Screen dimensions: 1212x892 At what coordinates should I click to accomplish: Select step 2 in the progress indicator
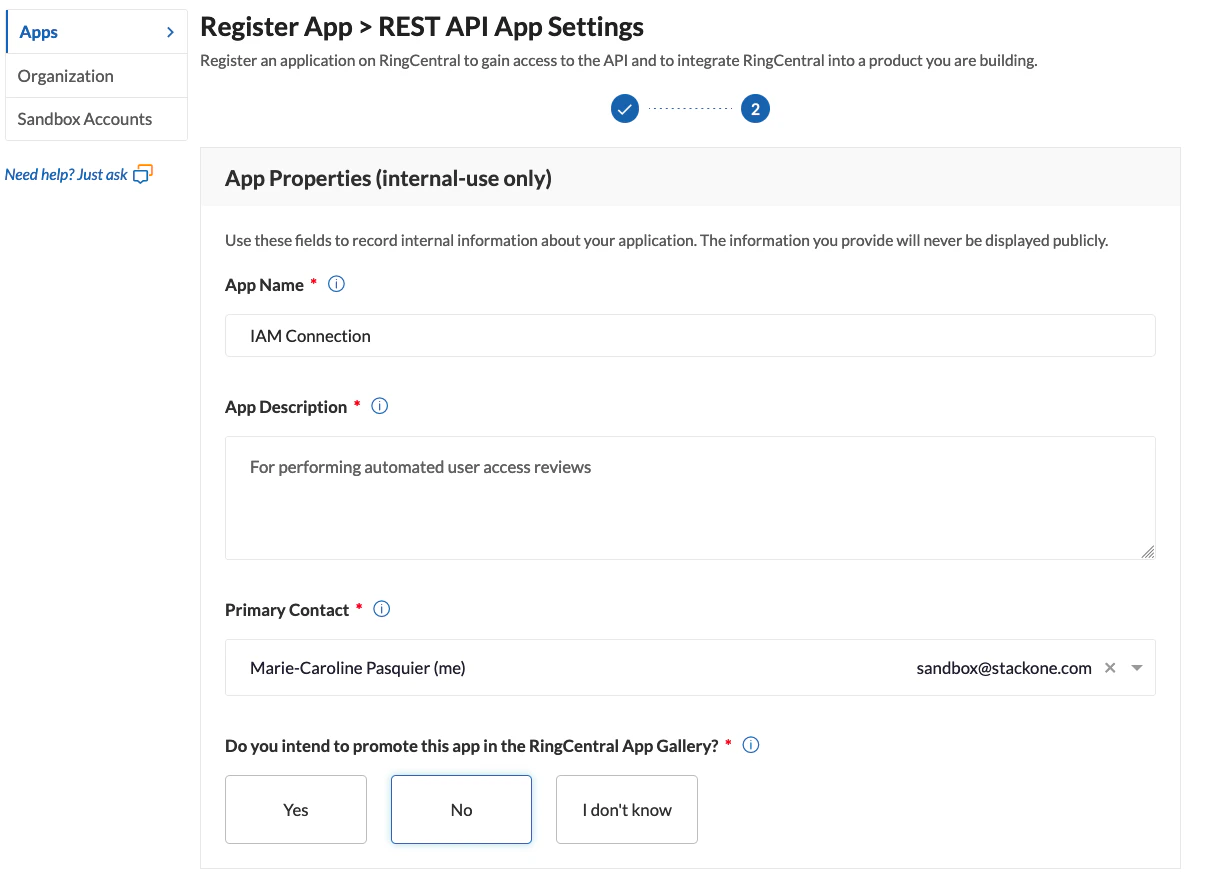tap(755, 108)
